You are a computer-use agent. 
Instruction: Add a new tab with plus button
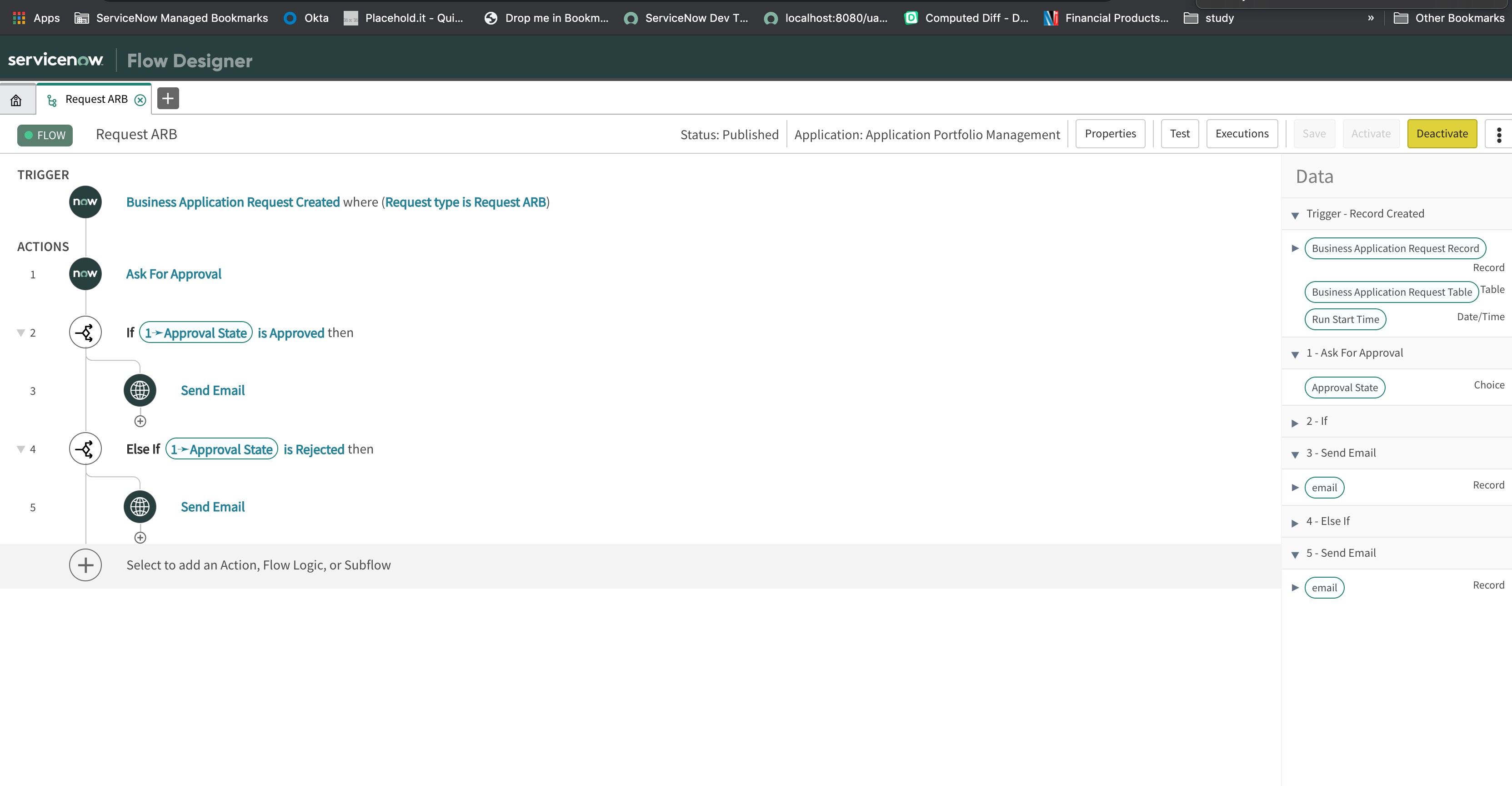click(168, 99)
